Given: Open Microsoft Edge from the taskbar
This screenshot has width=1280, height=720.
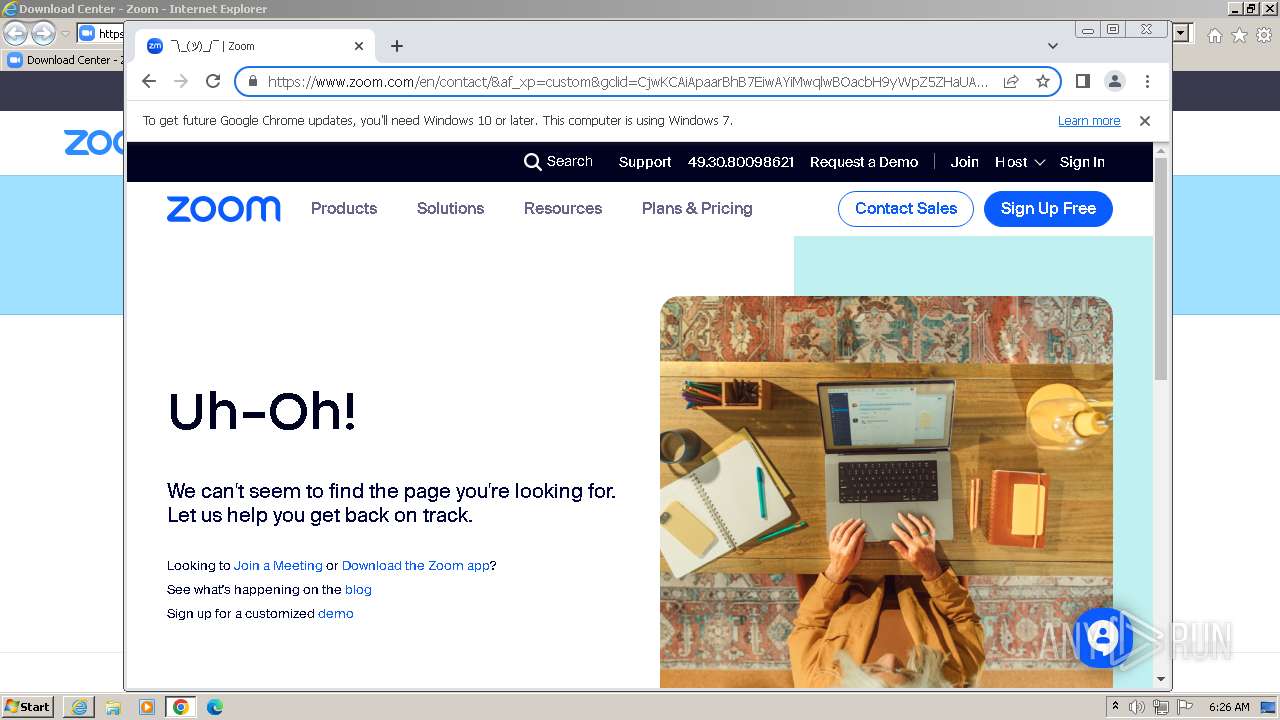Looking at the screenshot, I should pyautogui.click(x=214, y=707).
